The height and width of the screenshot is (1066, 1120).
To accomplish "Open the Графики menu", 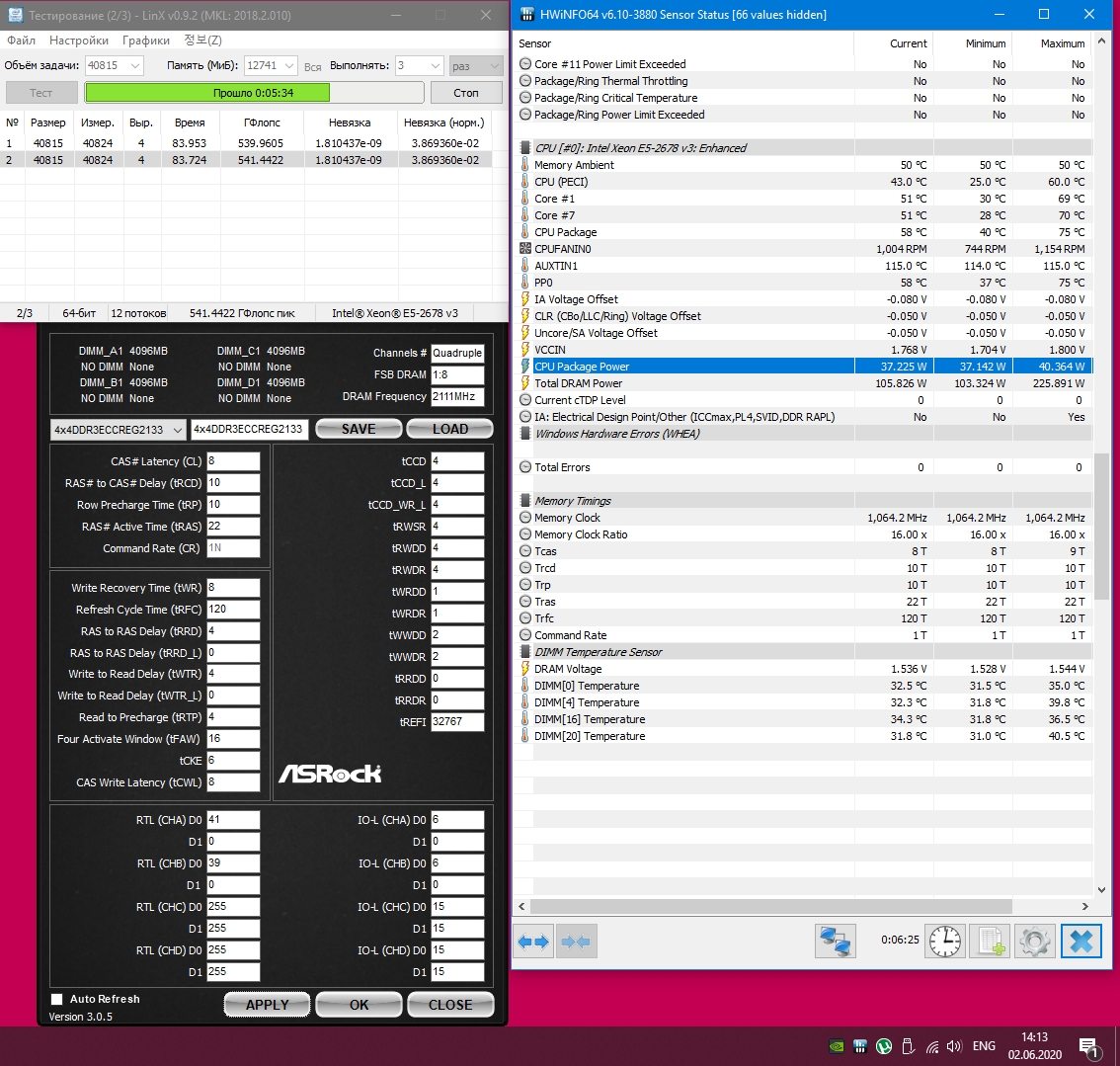I will coord(146,40).
